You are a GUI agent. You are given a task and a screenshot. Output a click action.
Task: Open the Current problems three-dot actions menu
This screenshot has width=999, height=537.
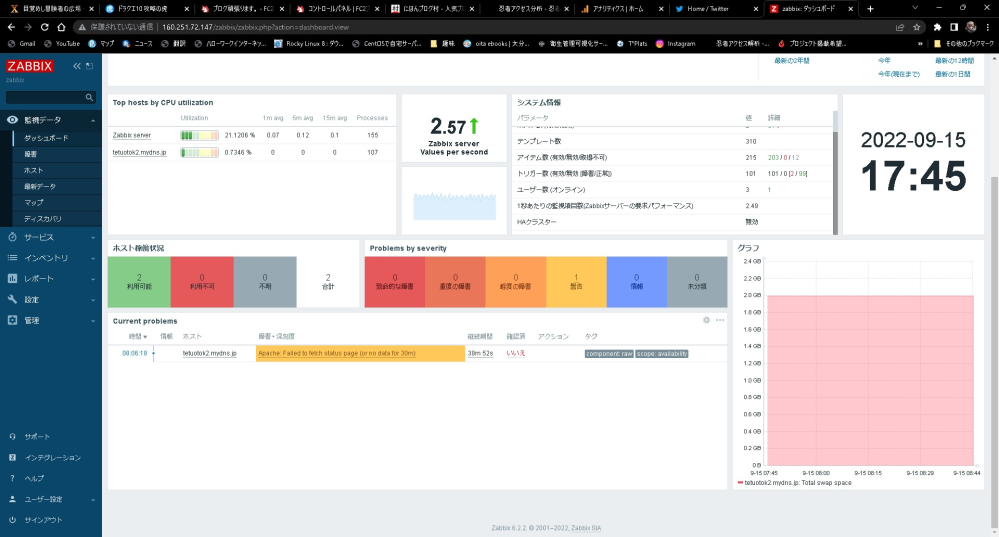click(719, 320)
